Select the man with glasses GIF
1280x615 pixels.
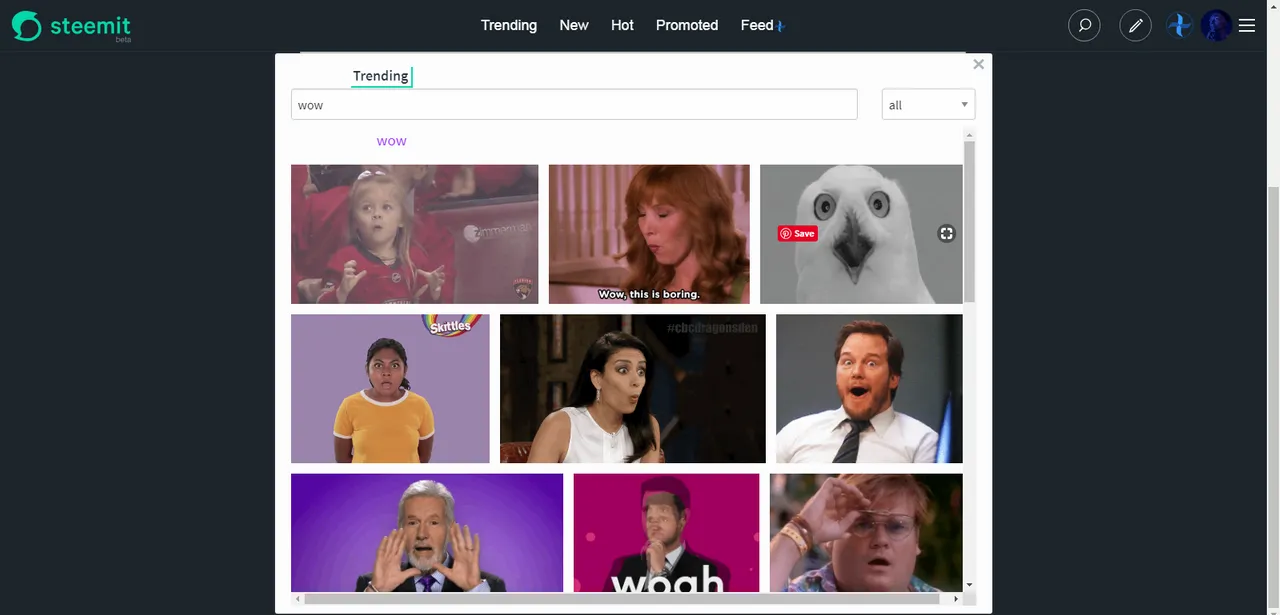tap(866, 533)
